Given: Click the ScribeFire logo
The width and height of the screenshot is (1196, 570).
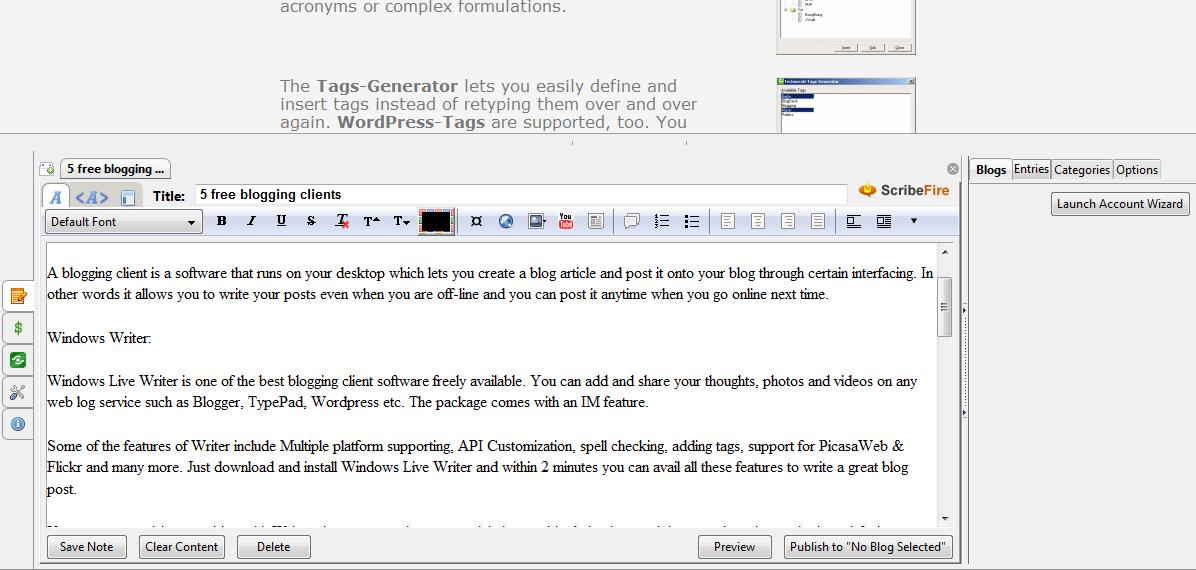Looking at the screenshot, I should 904,190.
